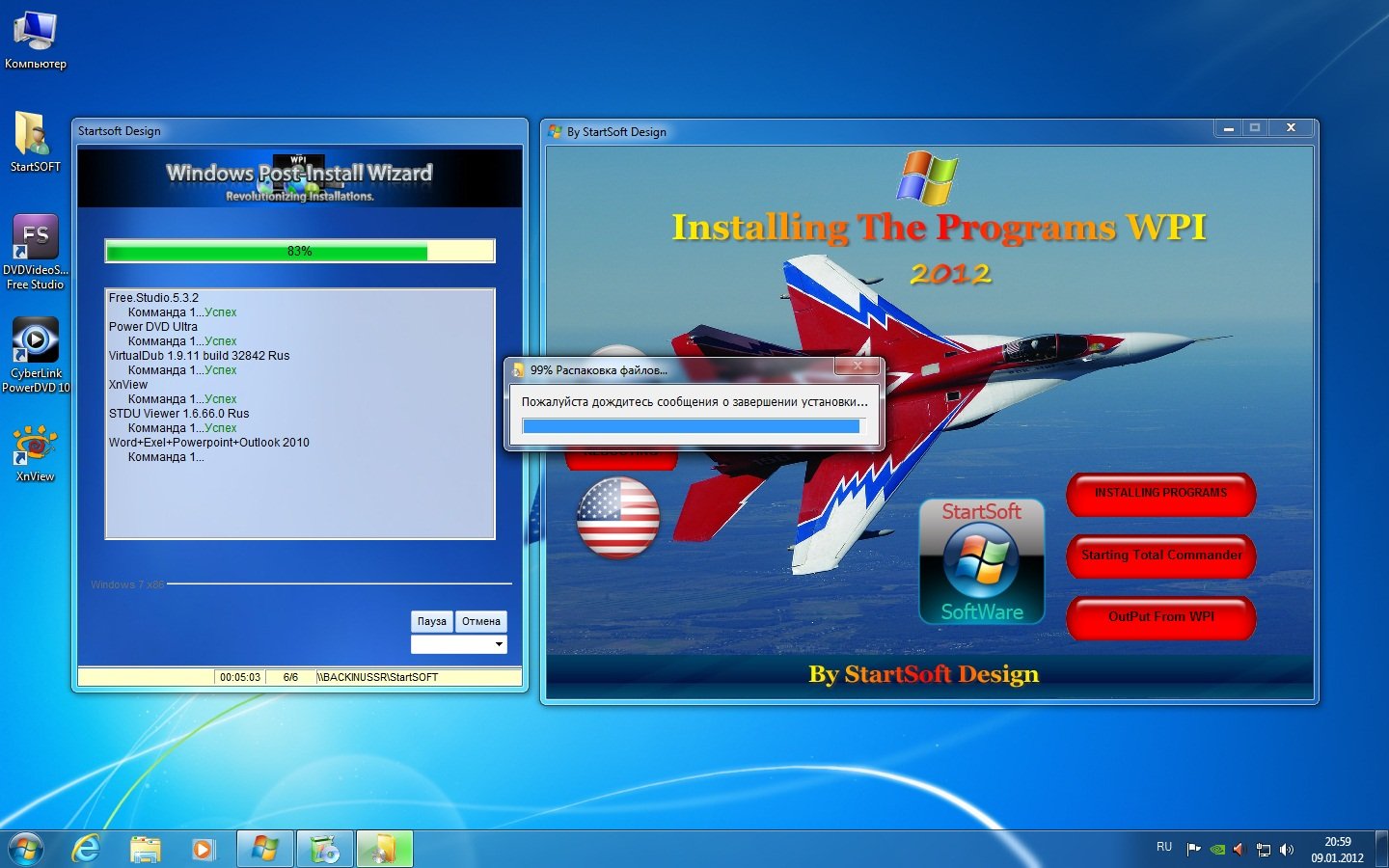Switch to the green box with disc taskbar button
Screen dimensions: 1389x868
click(x=325, y=849)
